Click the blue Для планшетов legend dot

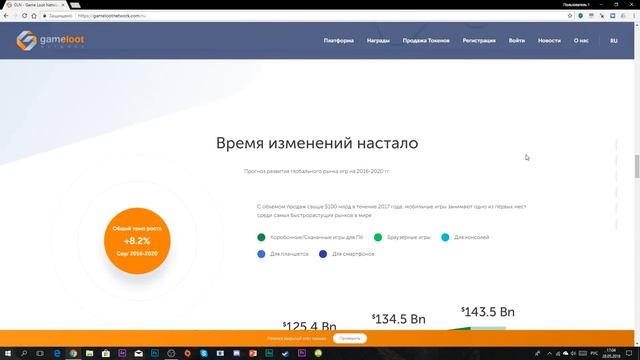coord(261,254)
